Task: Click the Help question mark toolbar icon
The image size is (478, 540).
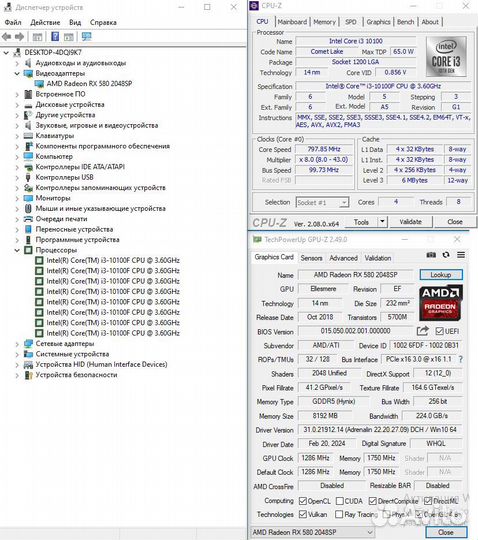Action: click(55, 37)
